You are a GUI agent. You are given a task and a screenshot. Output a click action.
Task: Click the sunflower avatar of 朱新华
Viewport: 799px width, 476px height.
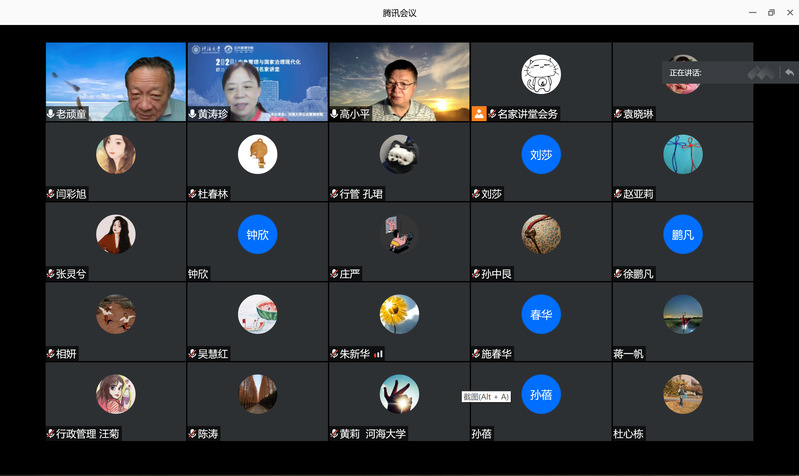[x=399, y=314]
